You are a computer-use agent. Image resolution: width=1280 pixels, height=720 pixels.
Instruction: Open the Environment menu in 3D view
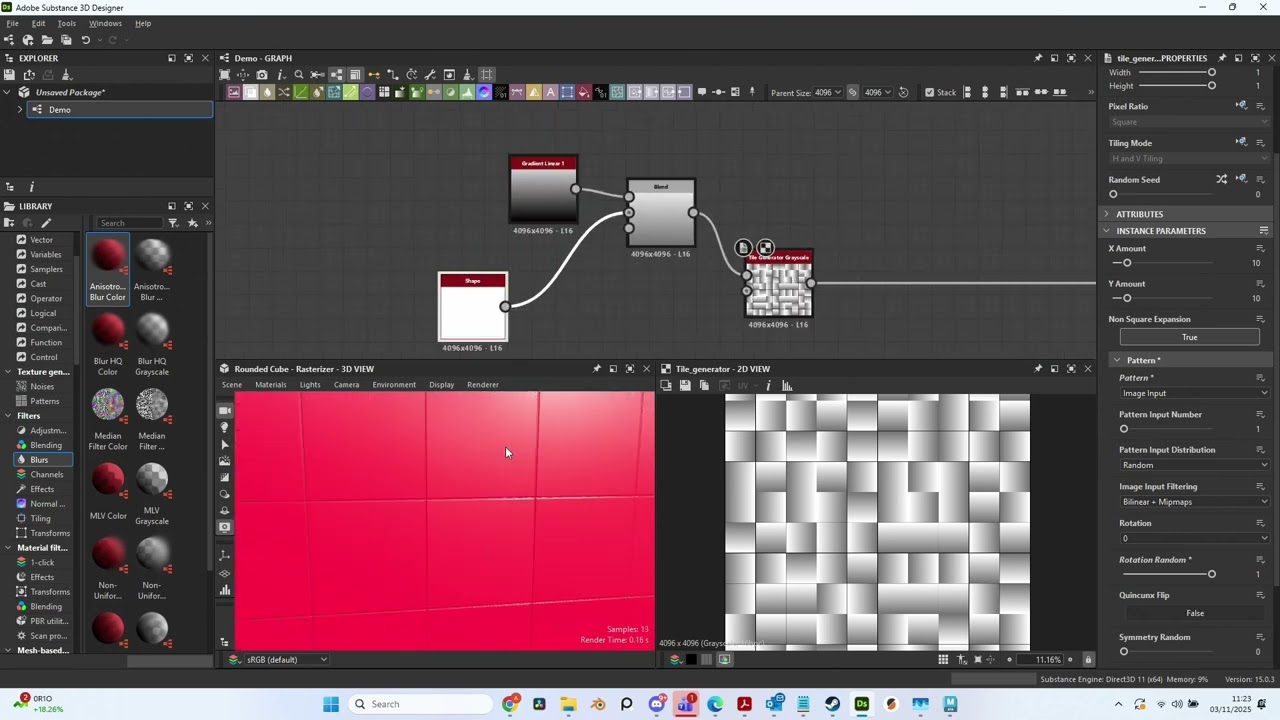point(394,385)
